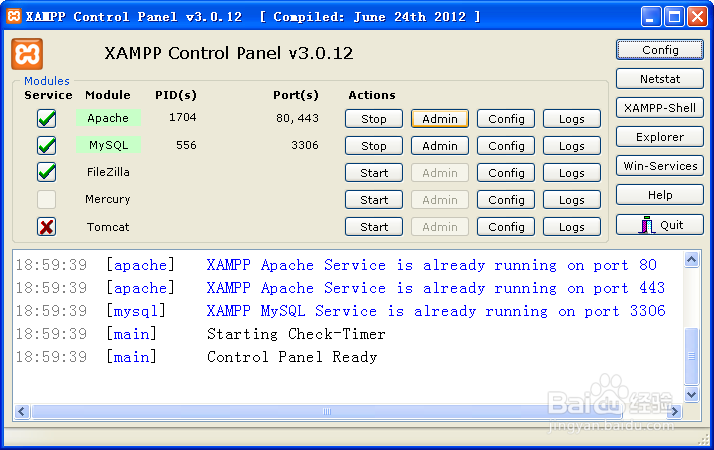Click the FileZilla module label

[108, 172]
